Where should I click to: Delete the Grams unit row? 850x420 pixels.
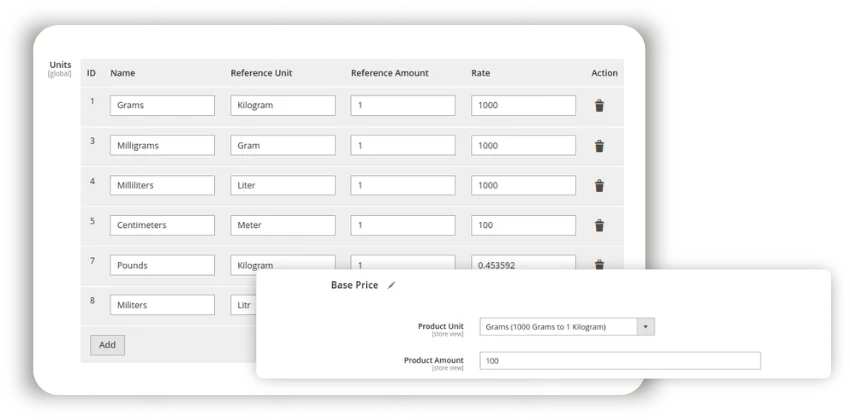[599, 106]
